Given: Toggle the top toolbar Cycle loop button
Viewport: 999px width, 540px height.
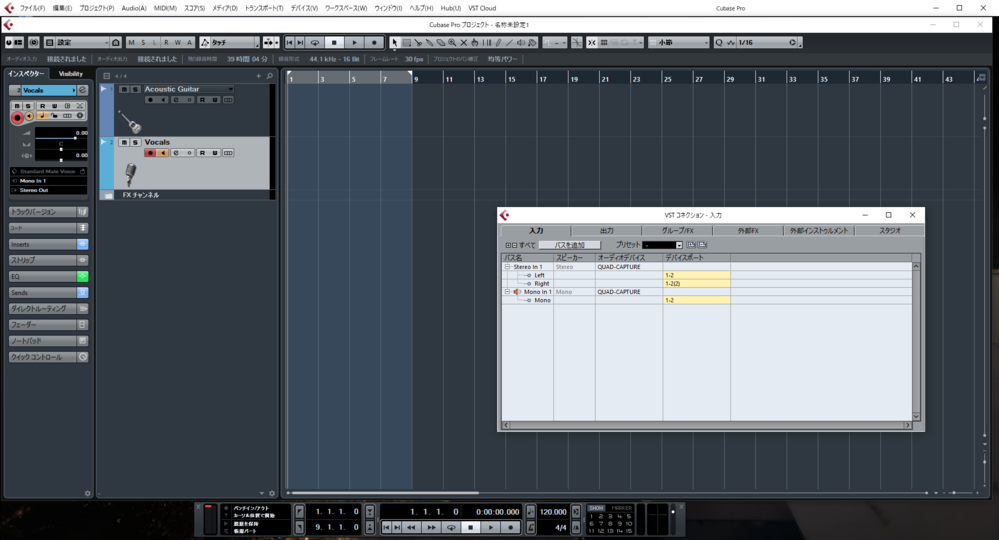Looking at the screenshot, I should [315, 43].
